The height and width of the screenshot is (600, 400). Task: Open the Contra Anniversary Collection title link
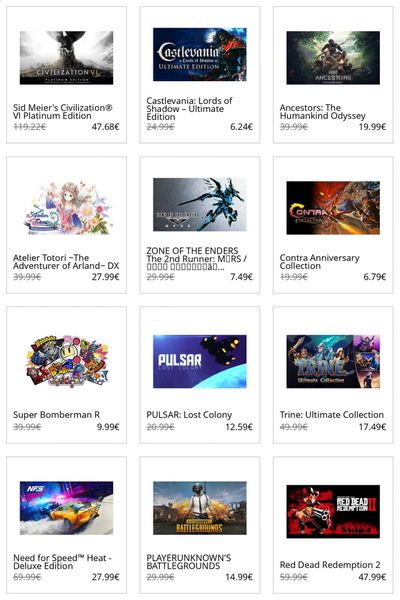coord(319,262)
